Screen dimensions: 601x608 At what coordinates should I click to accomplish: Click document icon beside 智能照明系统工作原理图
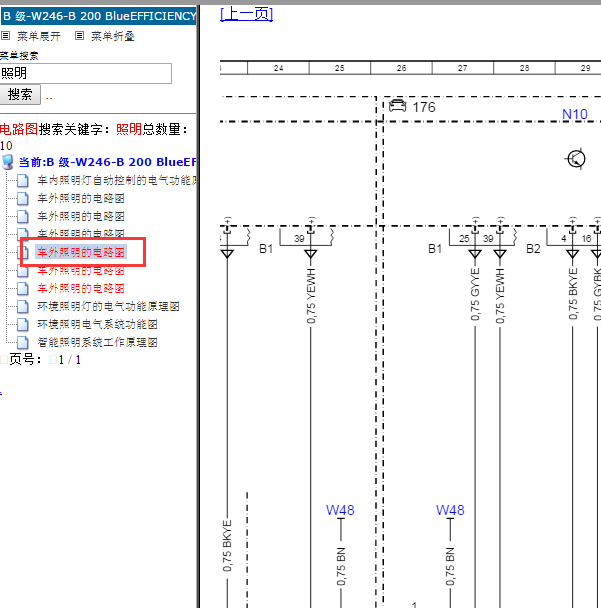(x=22, y=342)
